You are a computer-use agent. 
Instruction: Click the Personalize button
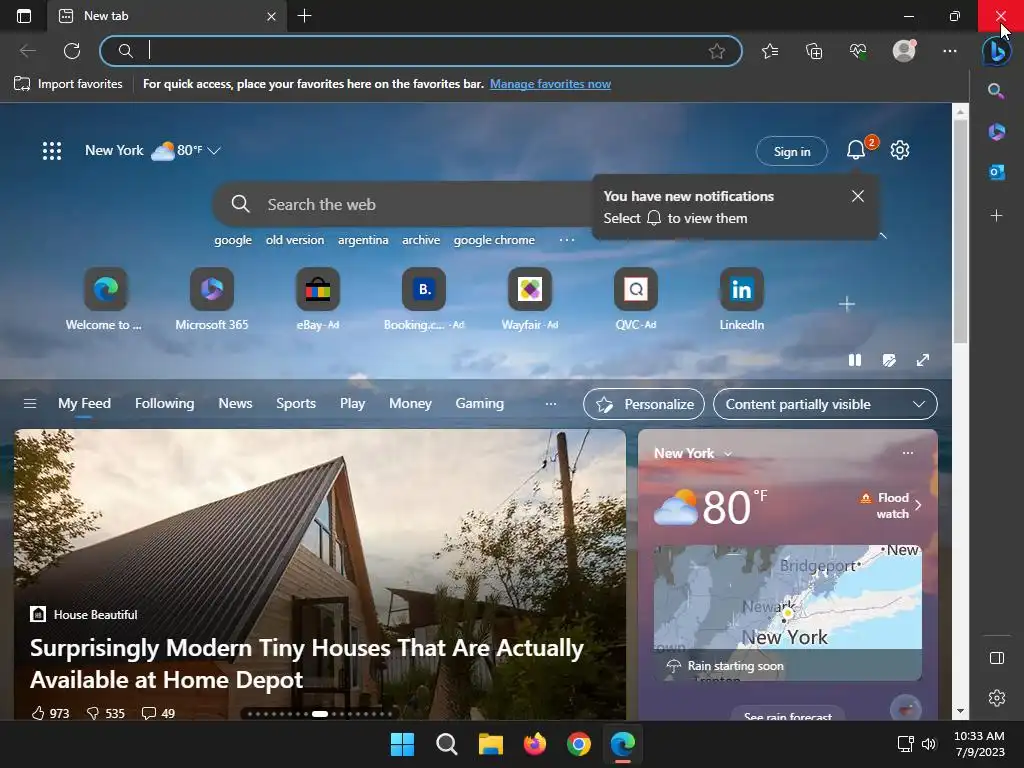tap(644, 404)
